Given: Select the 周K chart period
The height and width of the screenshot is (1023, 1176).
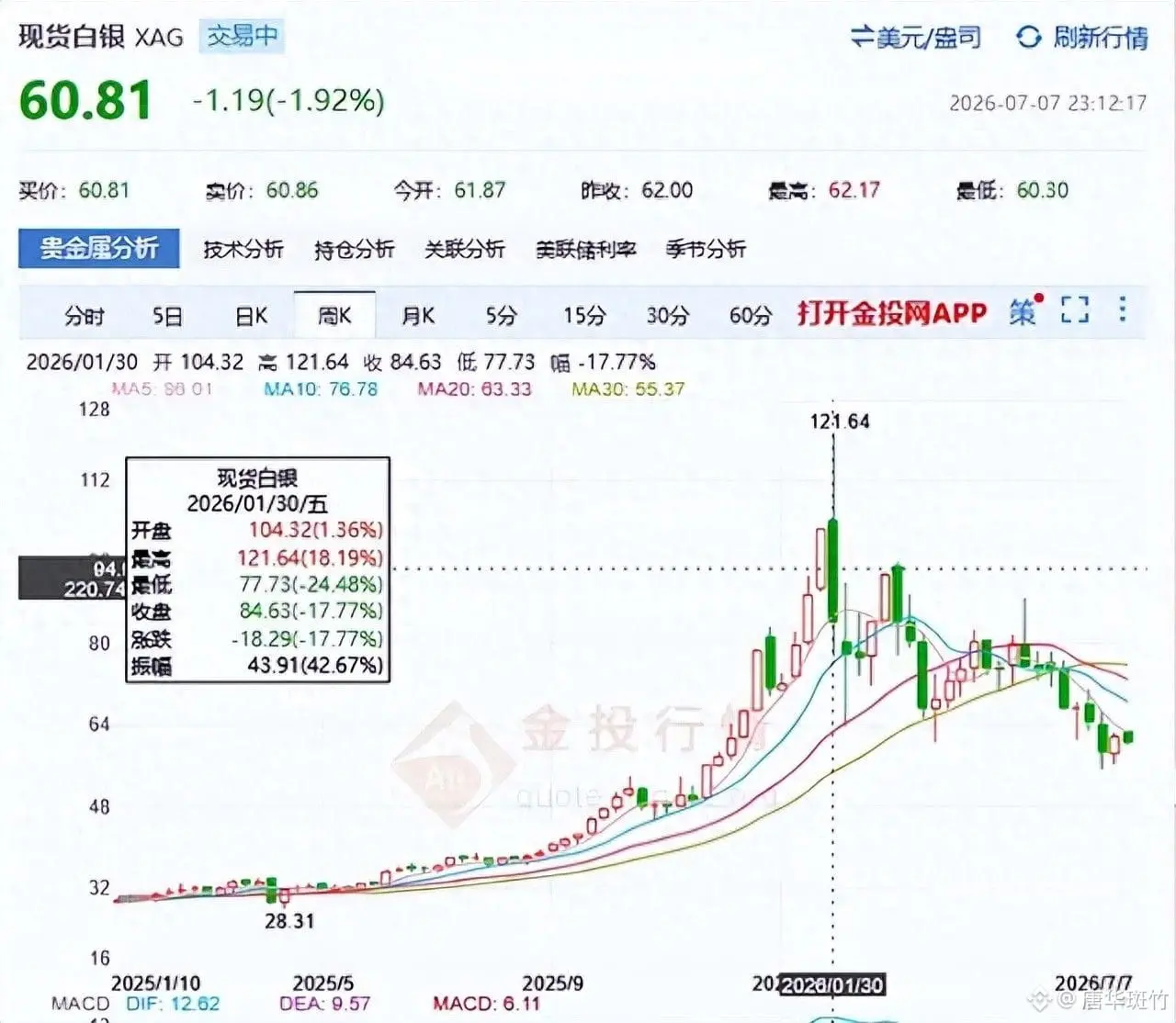Looking at the screenshot, I should [x=334, y=315].
